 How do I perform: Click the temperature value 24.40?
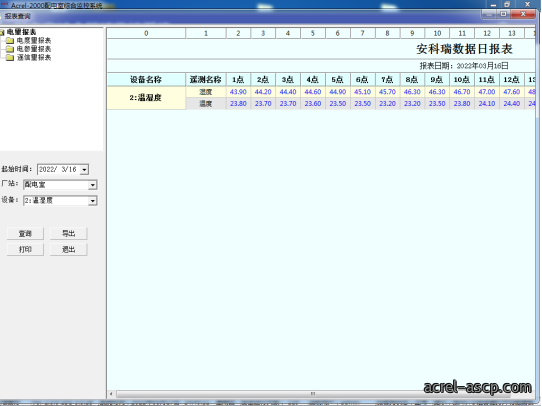512,104
